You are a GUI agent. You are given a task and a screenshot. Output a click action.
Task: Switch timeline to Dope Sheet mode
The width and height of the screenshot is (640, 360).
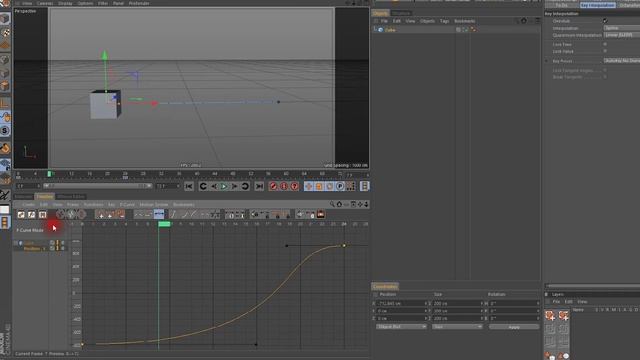(21, 214)
